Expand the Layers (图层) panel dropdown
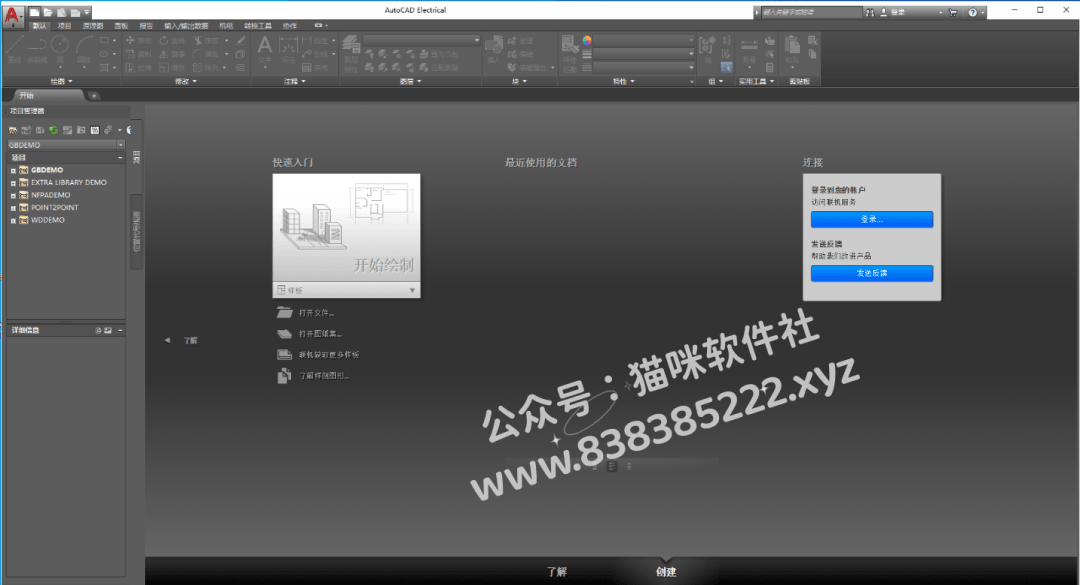Viewport: 1080px width, 585px height. pyautogui.click(x=410, y=81)
